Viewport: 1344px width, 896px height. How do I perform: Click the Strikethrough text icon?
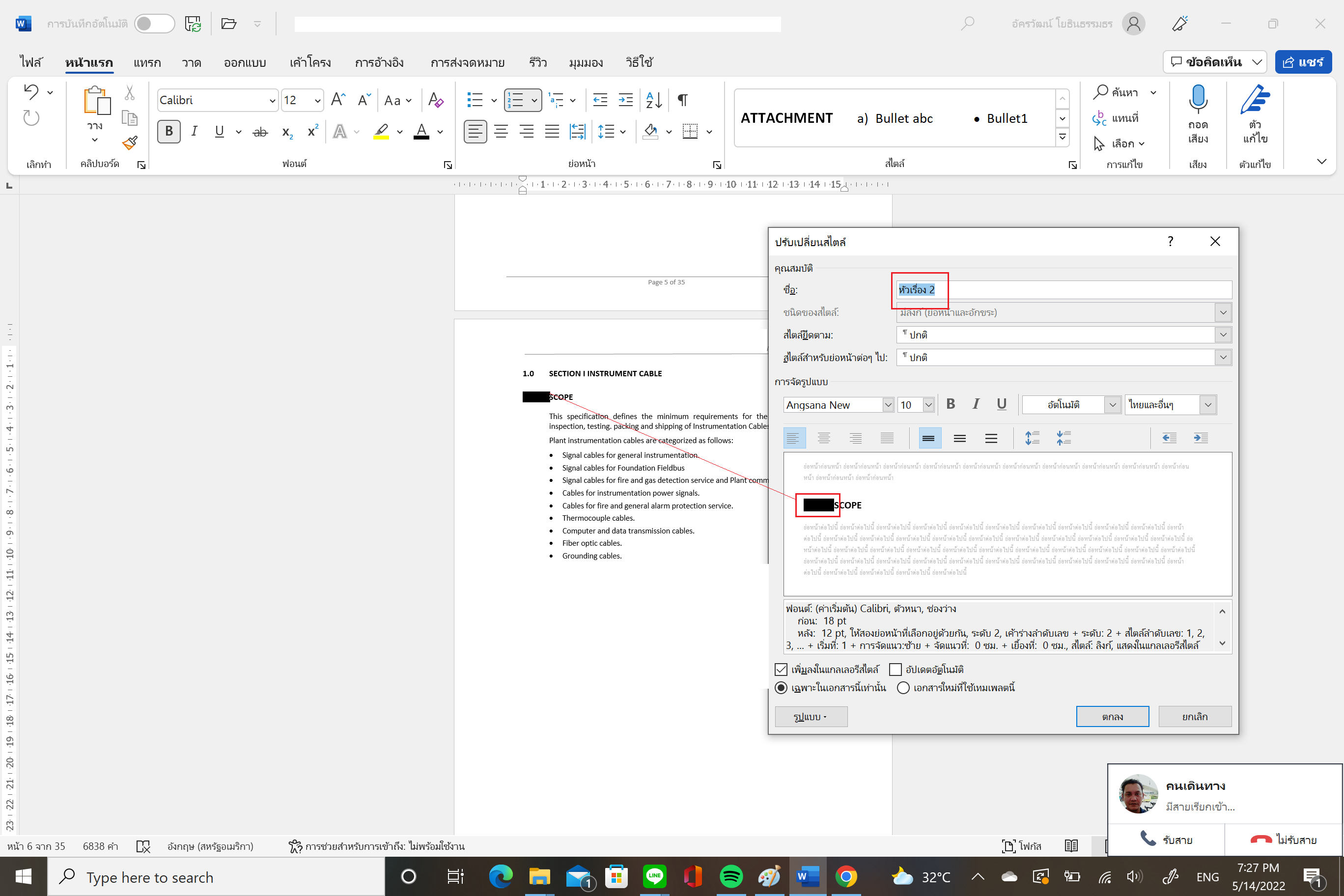pos(260,132)
